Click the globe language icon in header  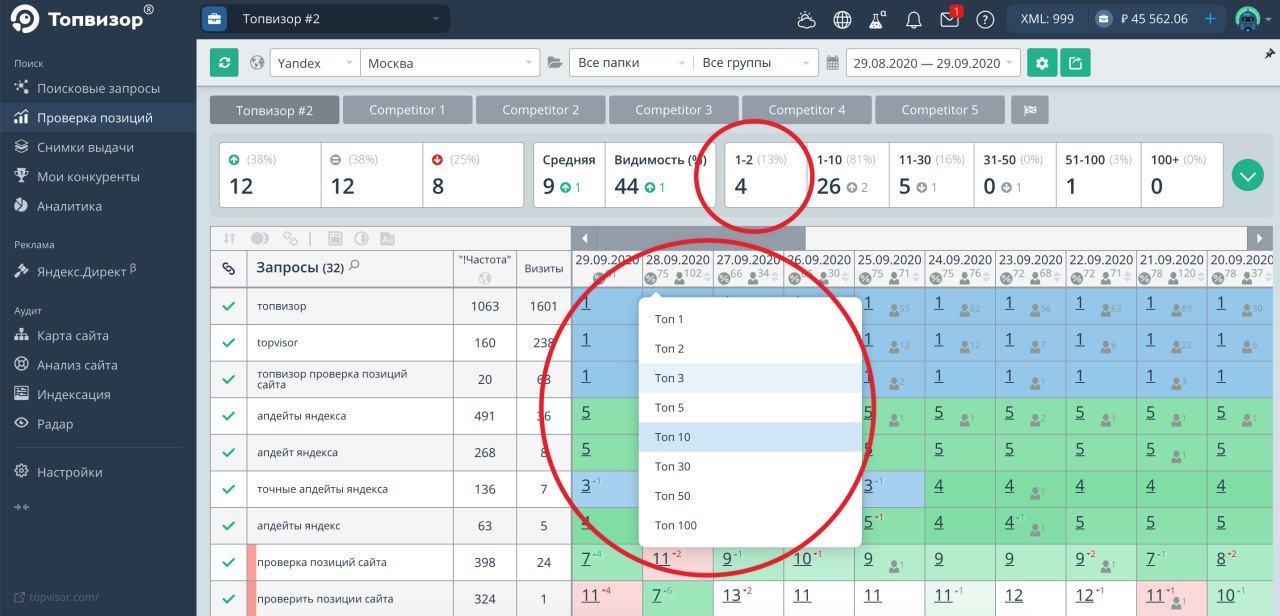pos(843,19)
